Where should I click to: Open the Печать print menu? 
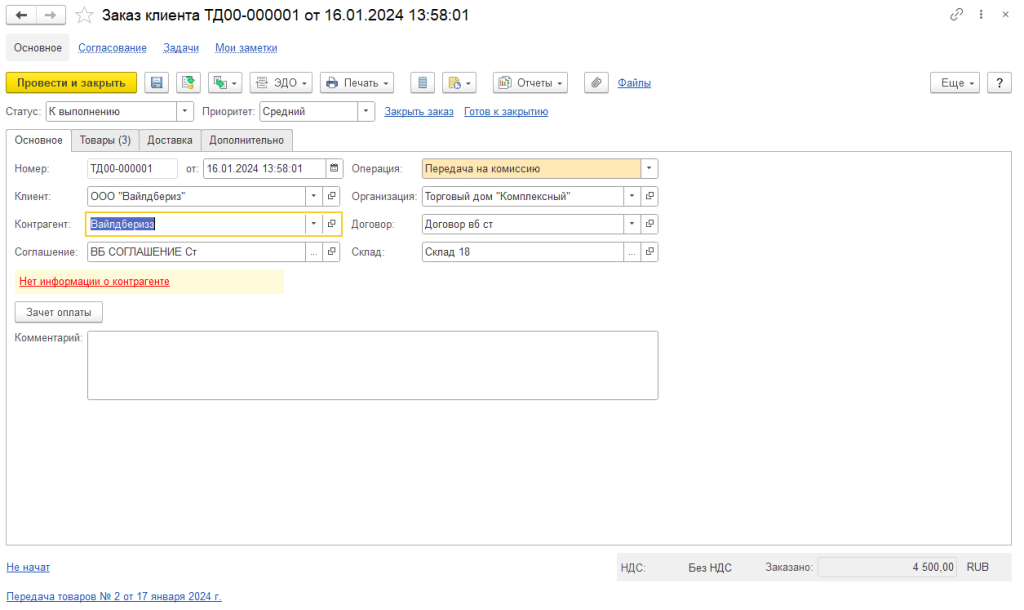pos(357,83)
